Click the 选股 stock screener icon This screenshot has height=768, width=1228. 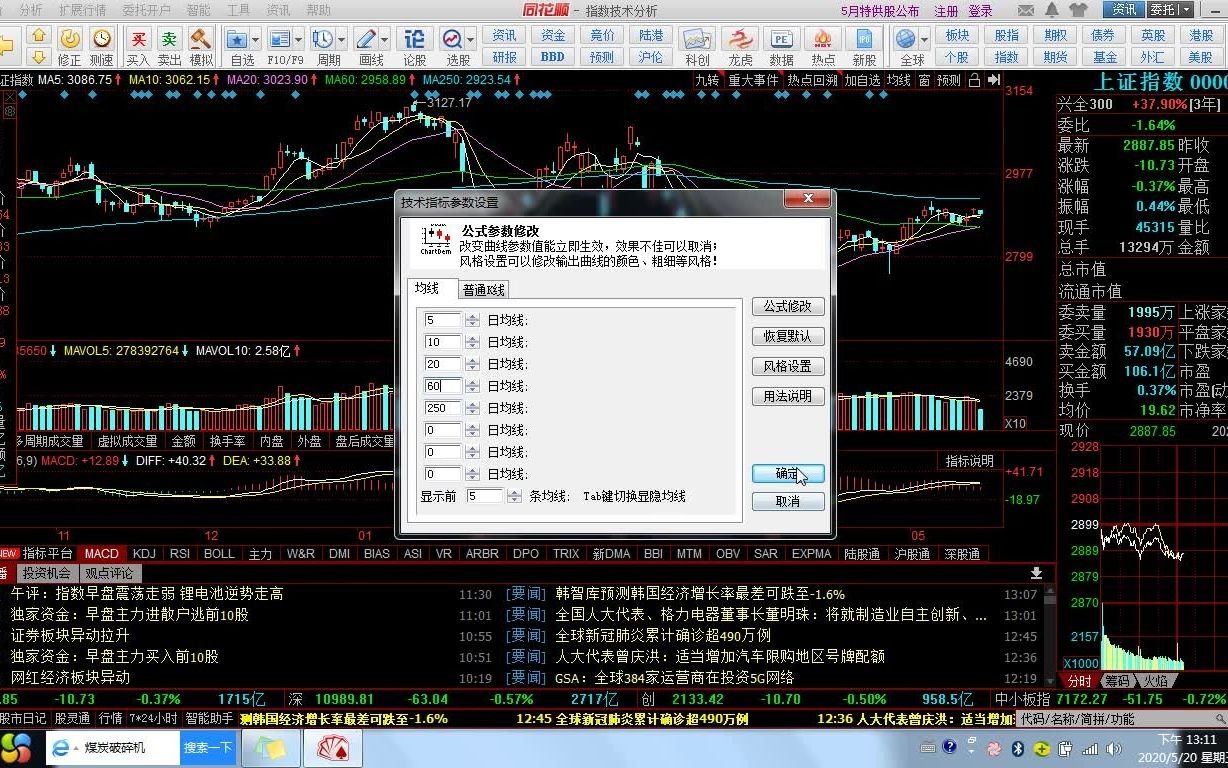(x=452, y=40)
